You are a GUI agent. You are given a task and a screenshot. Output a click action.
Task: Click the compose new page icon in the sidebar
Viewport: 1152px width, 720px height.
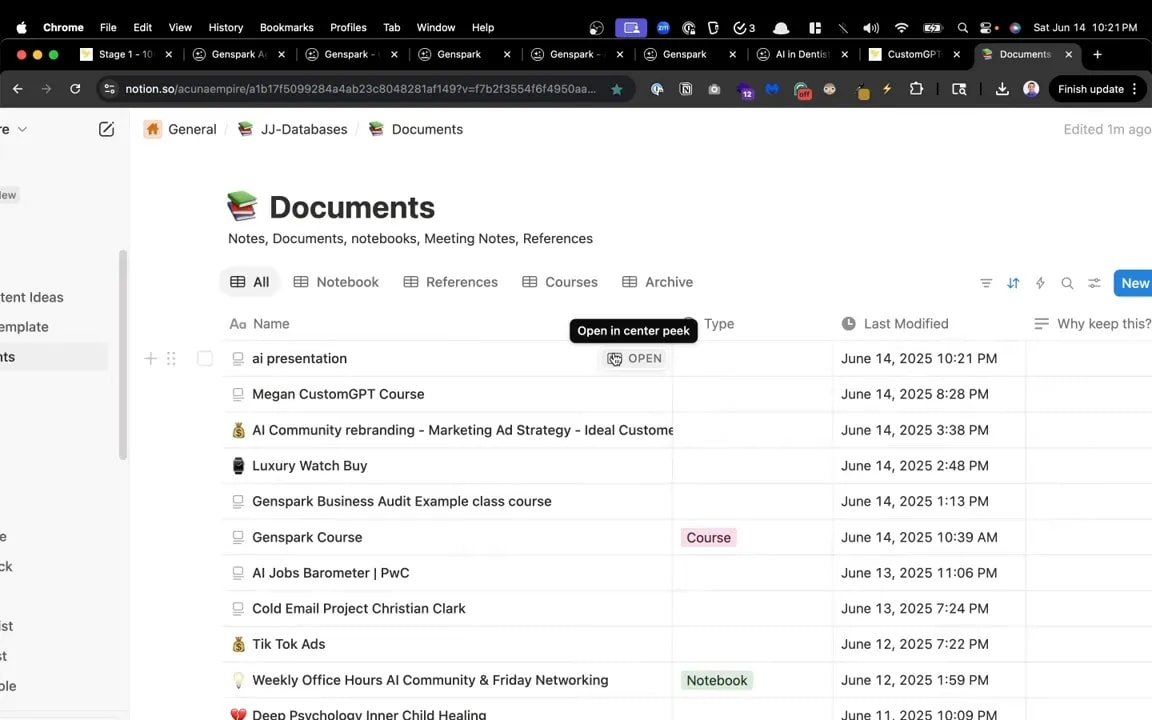click(106, 129)
